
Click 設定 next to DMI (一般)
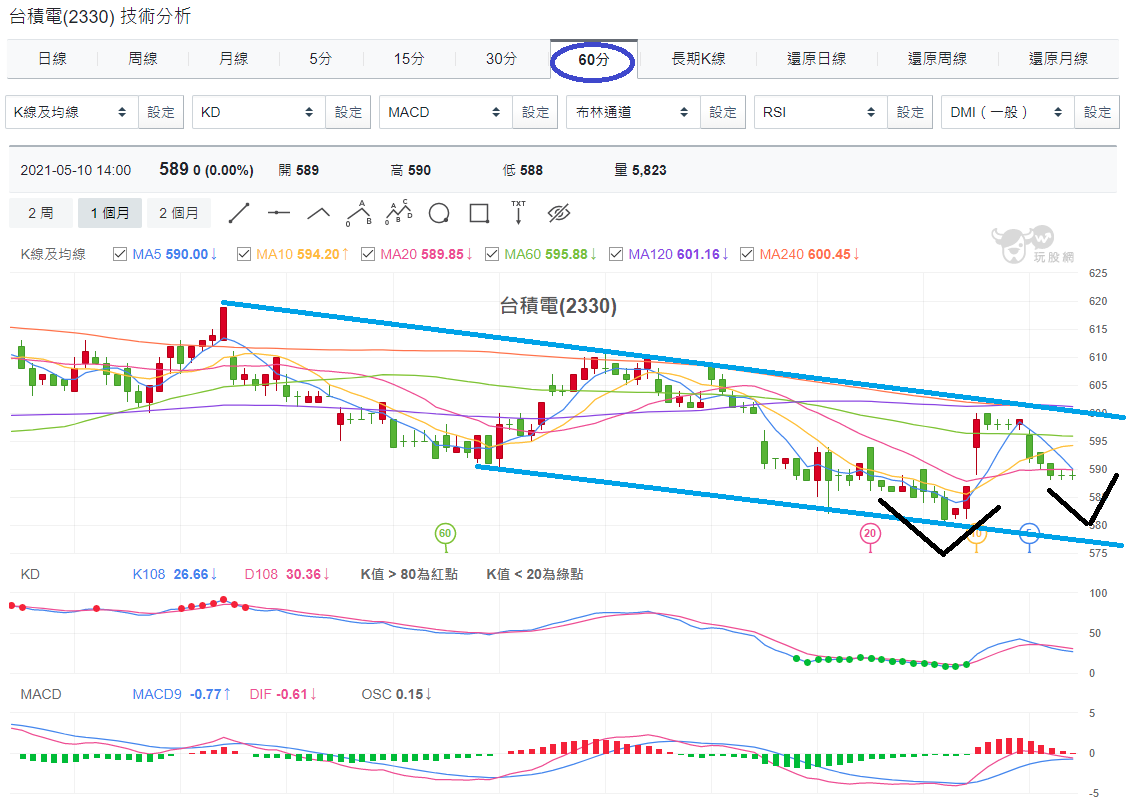[x=1097, y=112]
